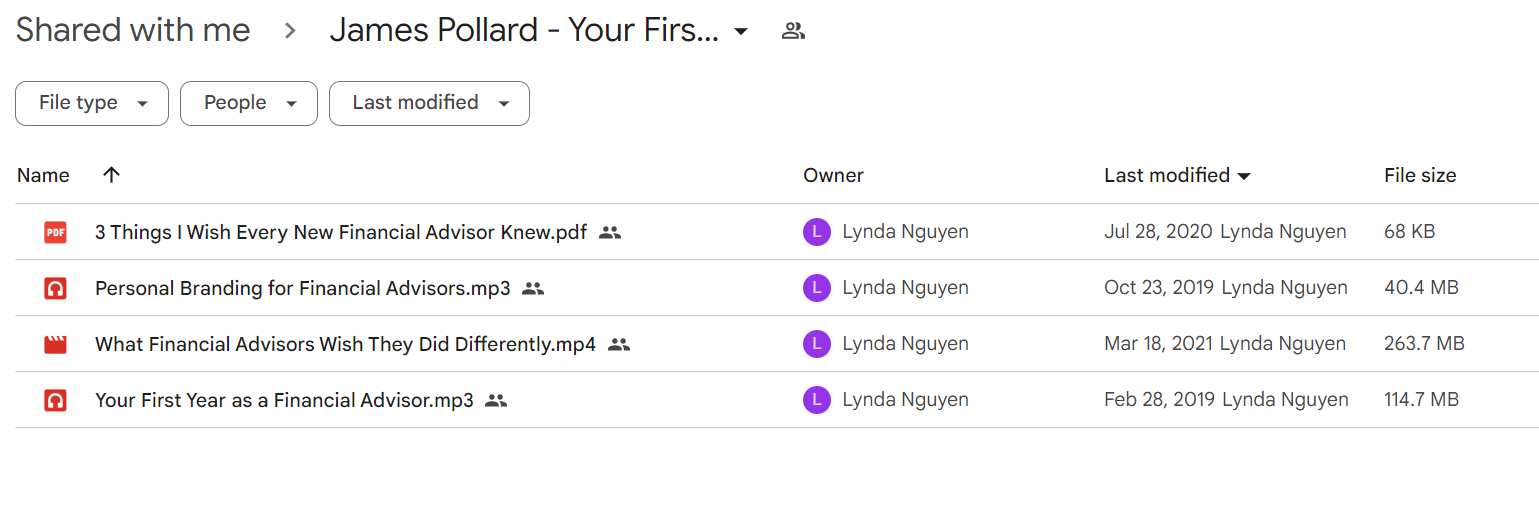Open the Last modified column sort dropdown
Viewport: 1539px width, 528px height.
(1244, 176)
